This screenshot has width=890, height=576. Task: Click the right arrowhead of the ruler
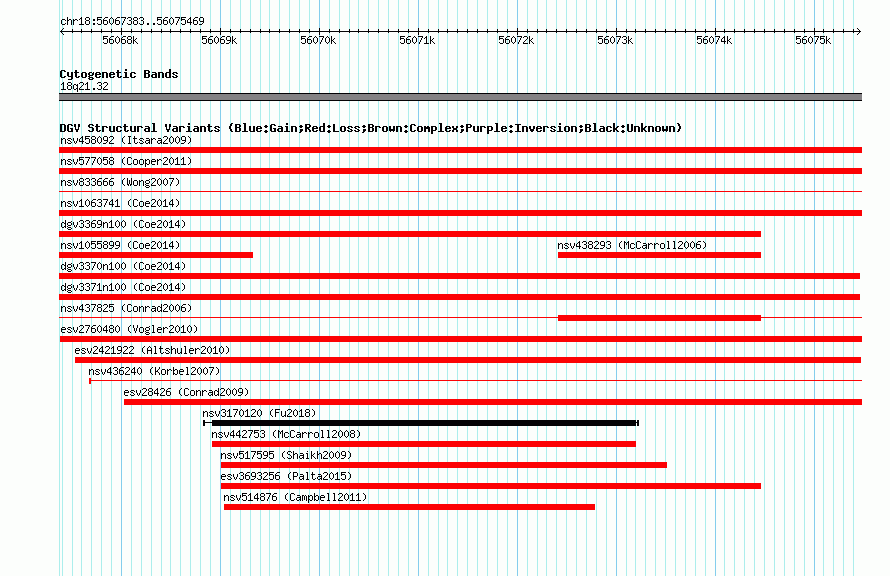(858, 32)
